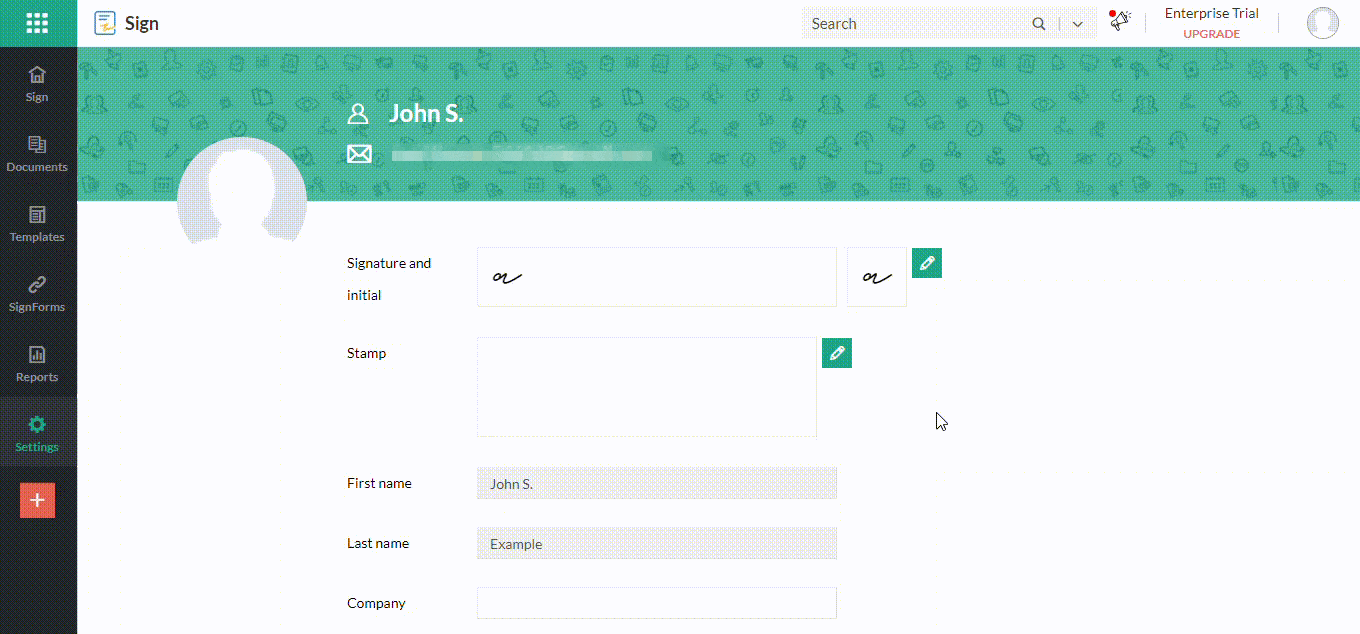Select the saved initial thumbnail
Viewport: 1360px width, 634px height.
coord(876,277)
